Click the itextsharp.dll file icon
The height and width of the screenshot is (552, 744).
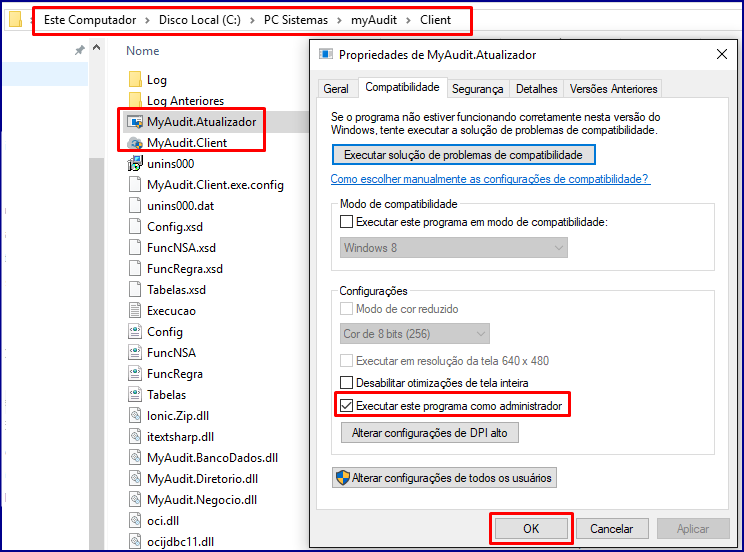(x=135, y=436)
